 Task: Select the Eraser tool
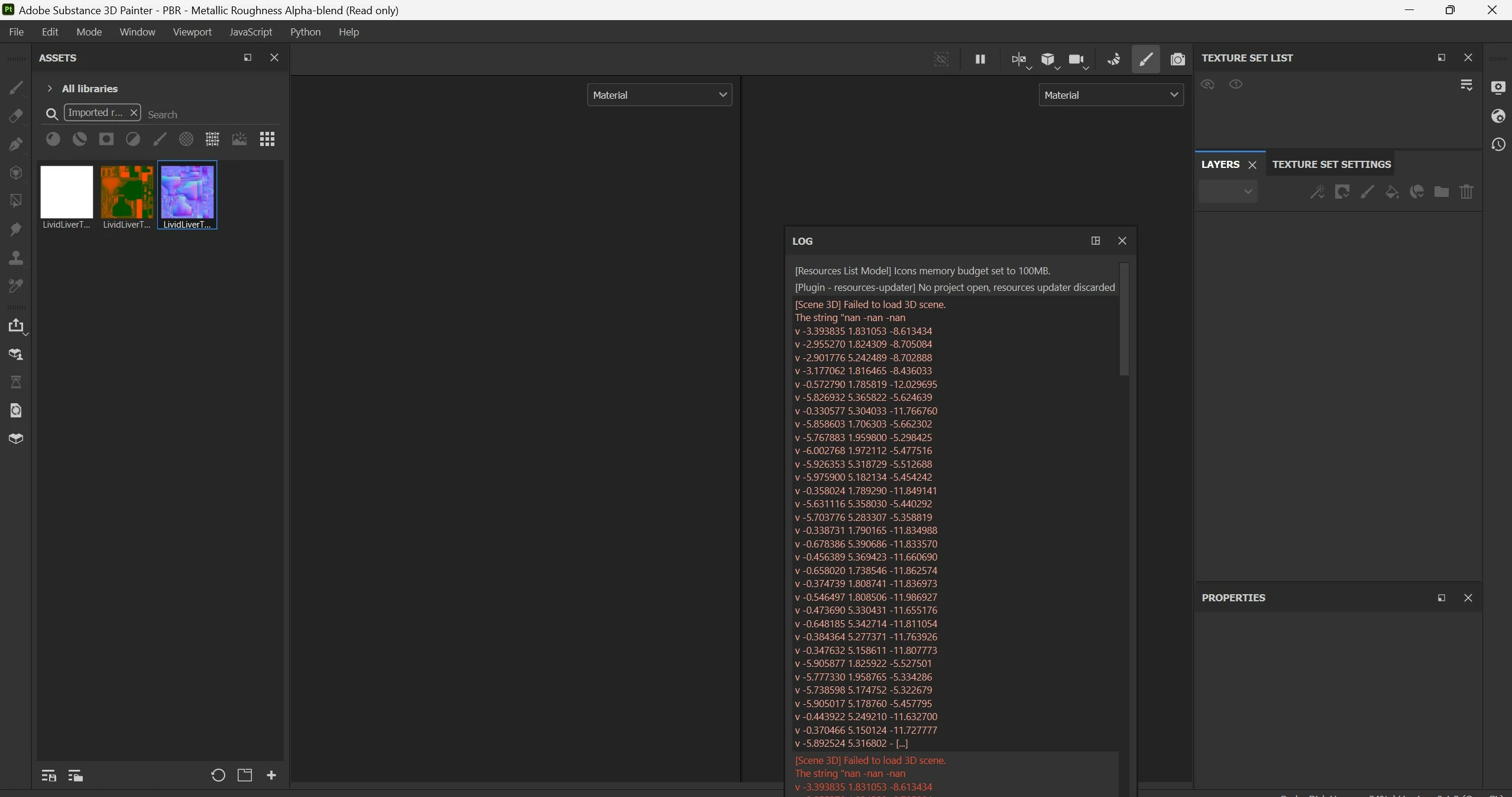16,116
